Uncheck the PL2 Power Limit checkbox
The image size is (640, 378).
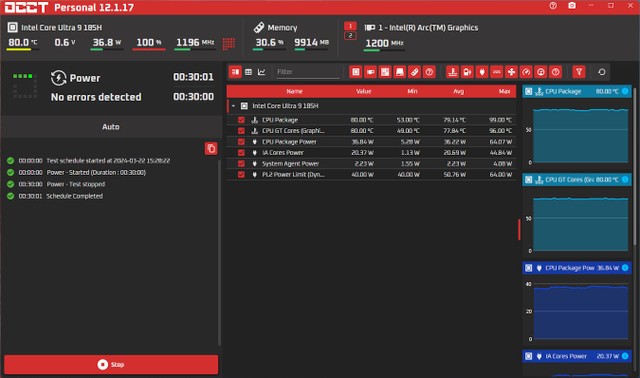click(241, 174)
